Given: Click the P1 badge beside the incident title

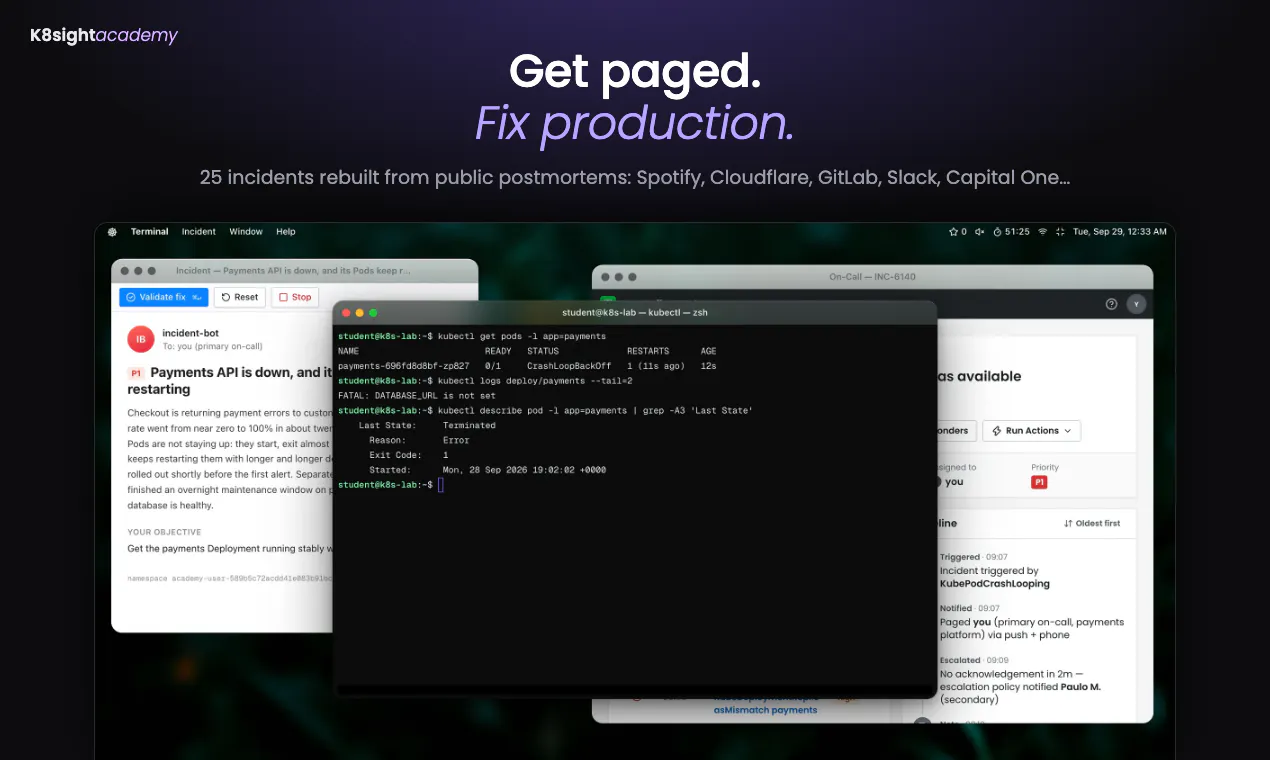Looking at the screenshot, I should [x=136, y=373].
